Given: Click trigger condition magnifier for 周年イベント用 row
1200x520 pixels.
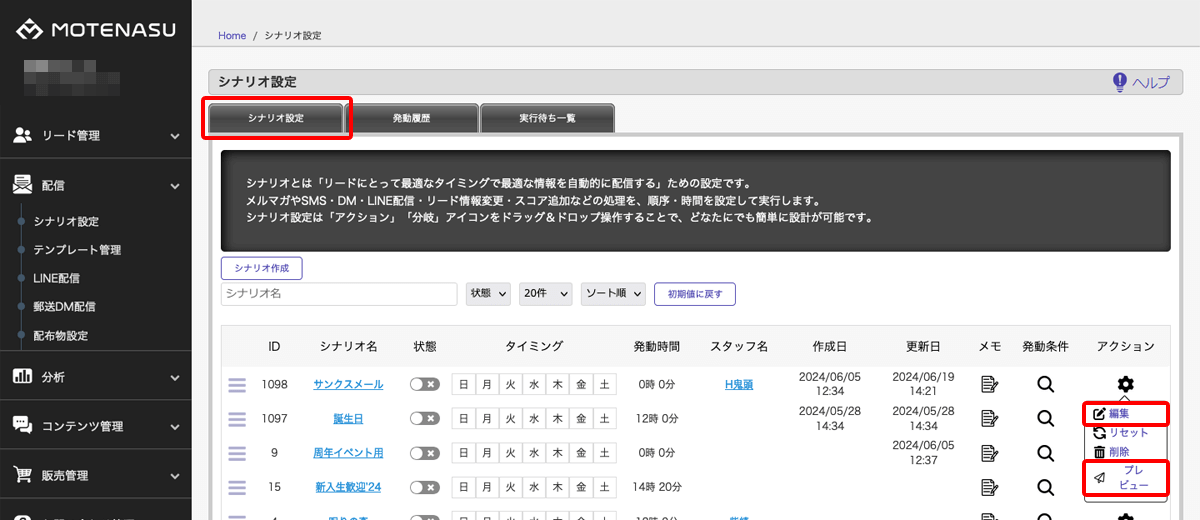Looking at the screenshot, I should tap(1045, 453).
